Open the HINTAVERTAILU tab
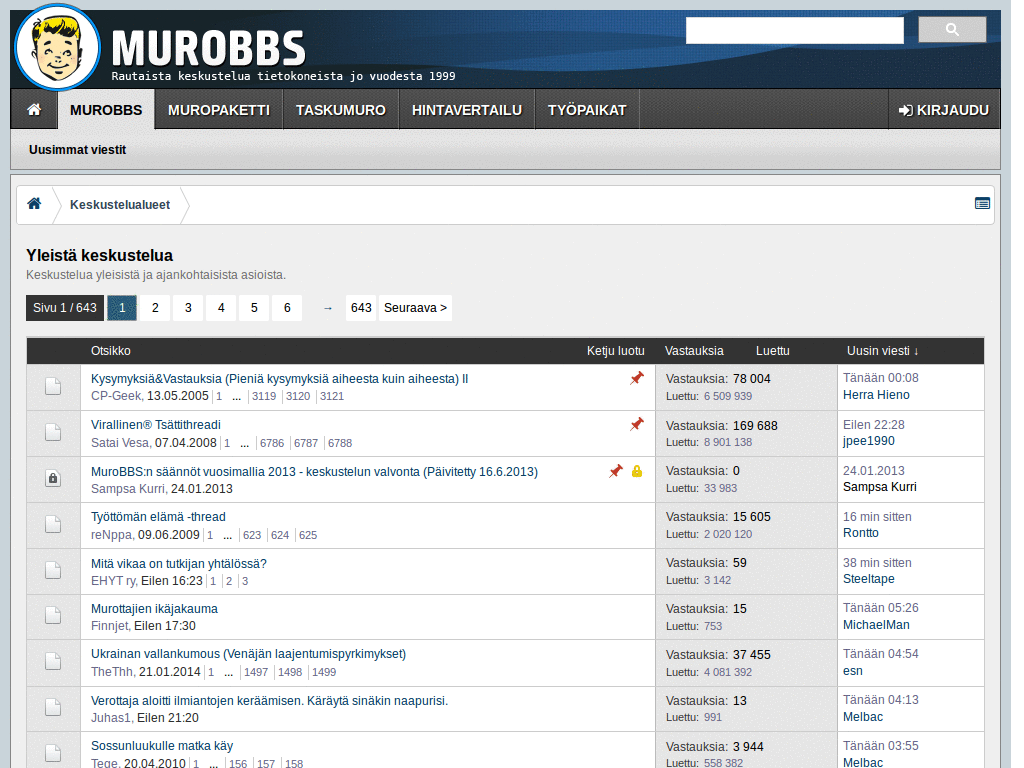 pos(466,110)
